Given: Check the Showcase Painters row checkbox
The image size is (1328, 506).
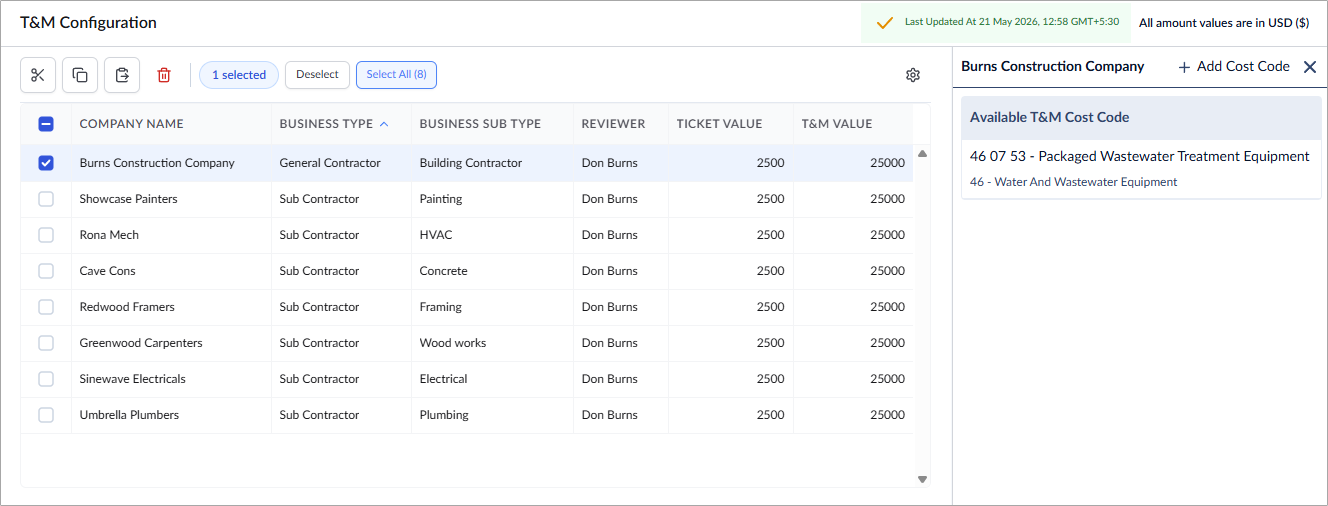Looking at the screenshot, I should [46, 199].
